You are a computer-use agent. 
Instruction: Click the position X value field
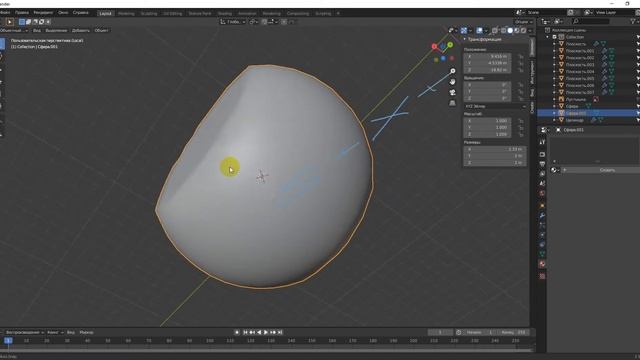coord(487,57)
